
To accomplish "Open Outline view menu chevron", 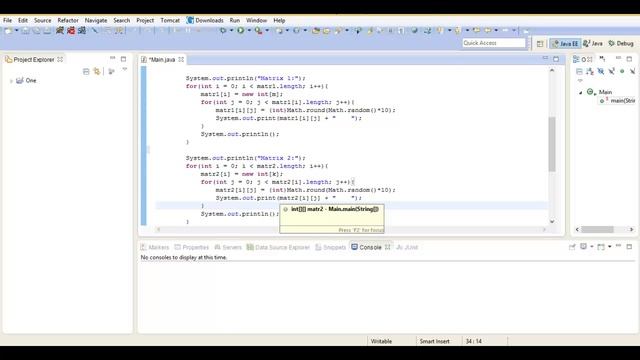I will click(x=580, y=81).
